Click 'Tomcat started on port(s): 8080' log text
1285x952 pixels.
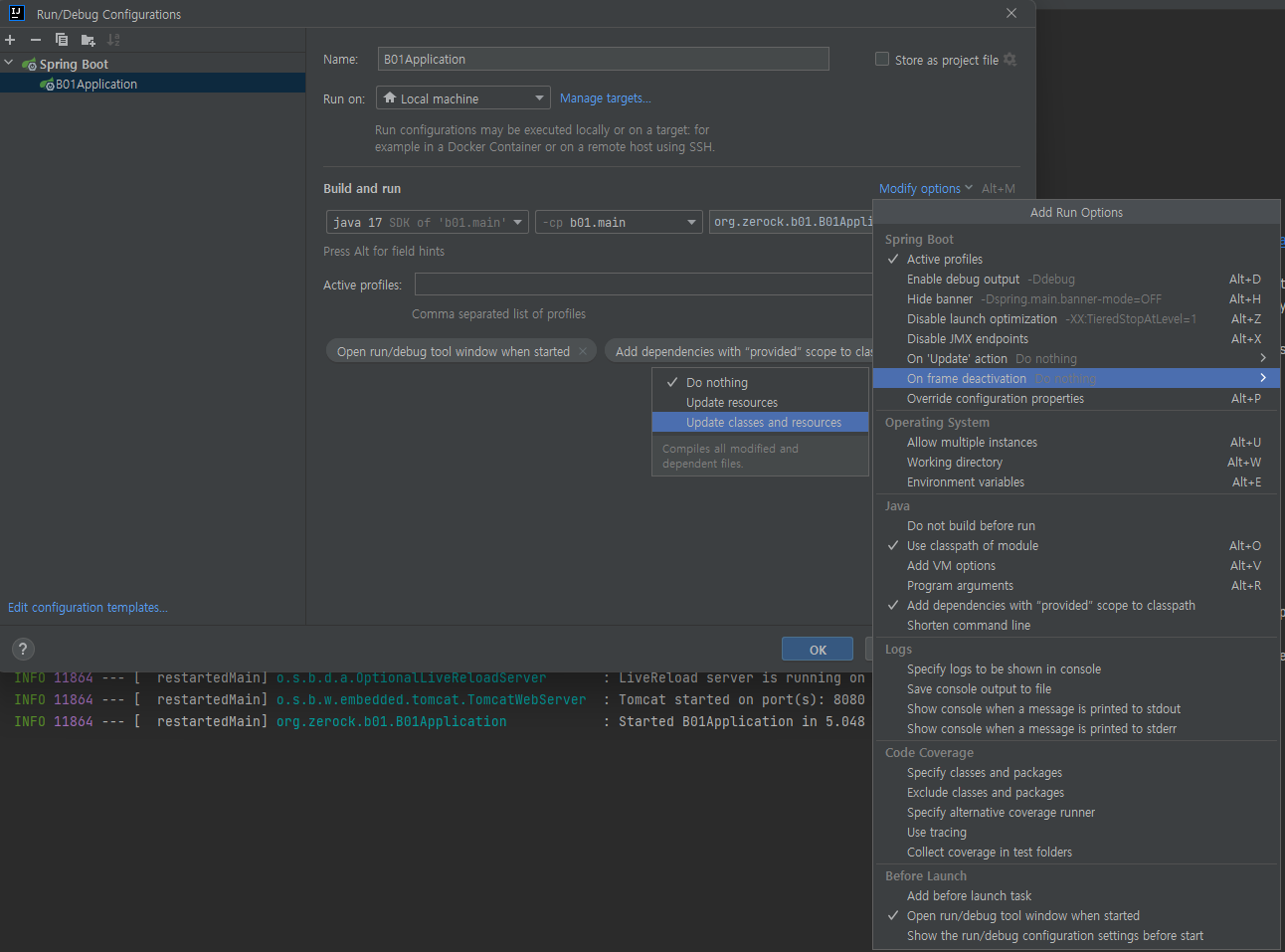coord(742,699)
